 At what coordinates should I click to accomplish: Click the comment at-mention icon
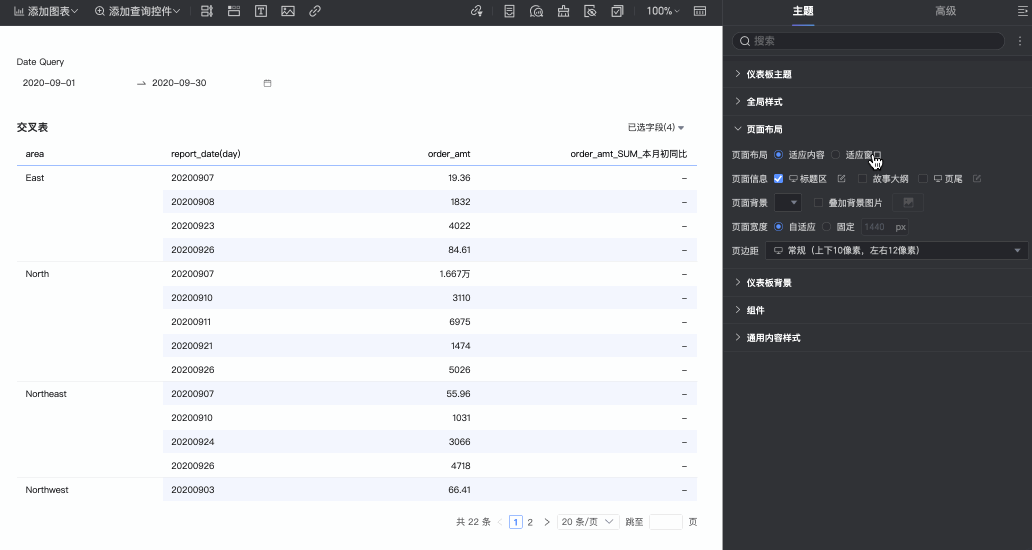tap(536, 11)
